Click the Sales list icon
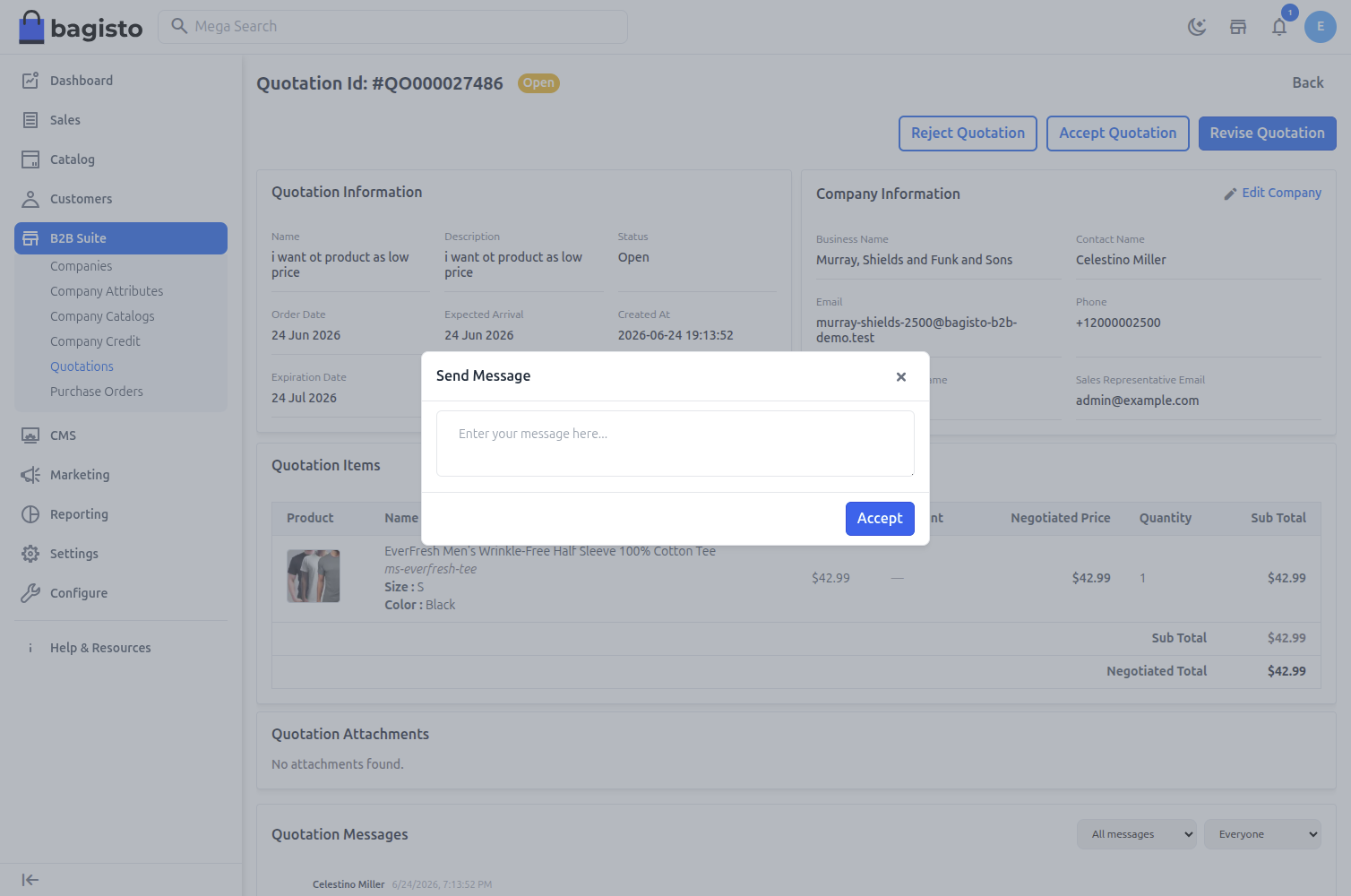The image size is (1351, 896). tap(30, 120)
